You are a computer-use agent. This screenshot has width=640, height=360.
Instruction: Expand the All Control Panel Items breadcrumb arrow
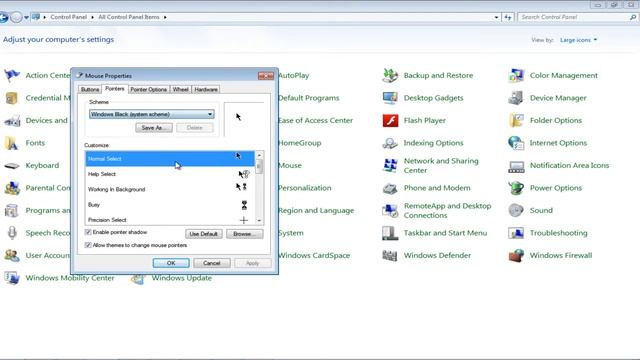[165, 17]
